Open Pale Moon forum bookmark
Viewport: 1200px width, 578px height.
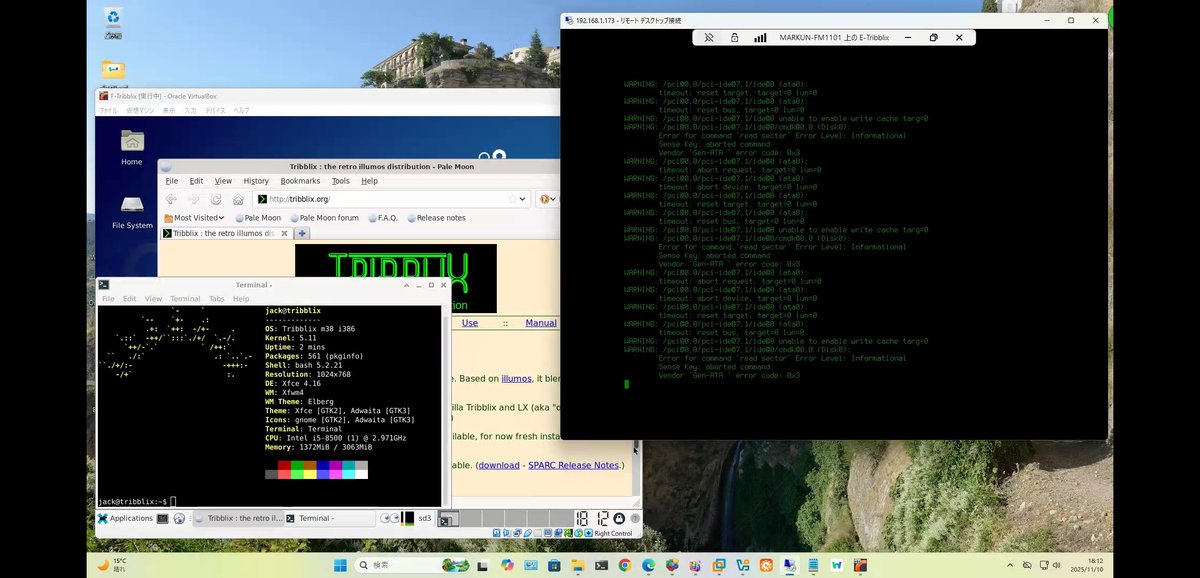(324, 217)
